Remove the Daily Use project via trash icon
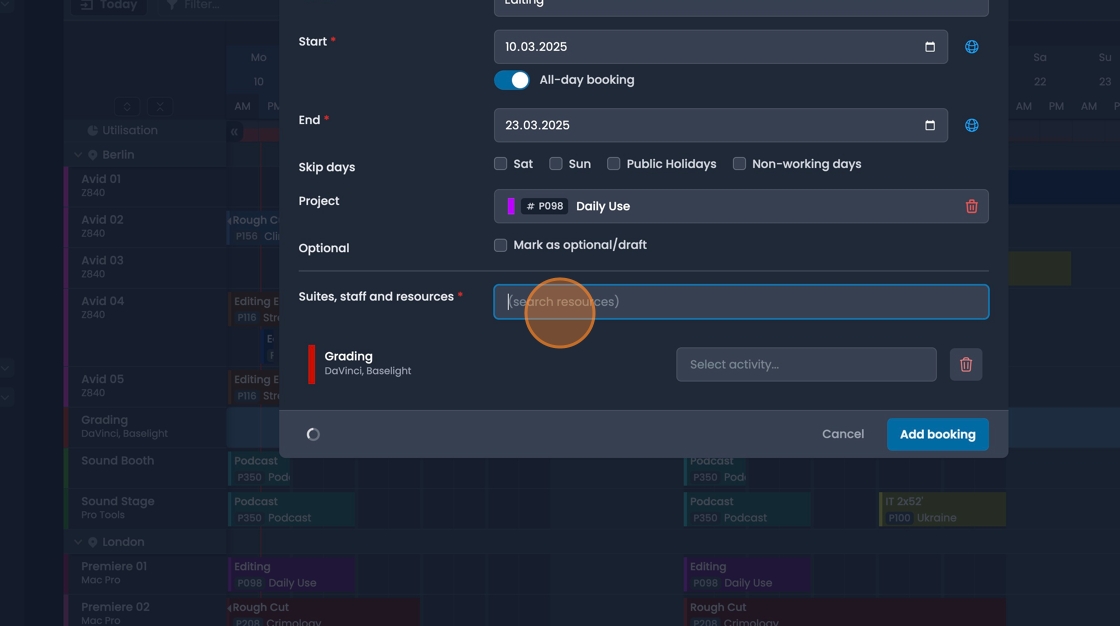 [x=970, y=206]
